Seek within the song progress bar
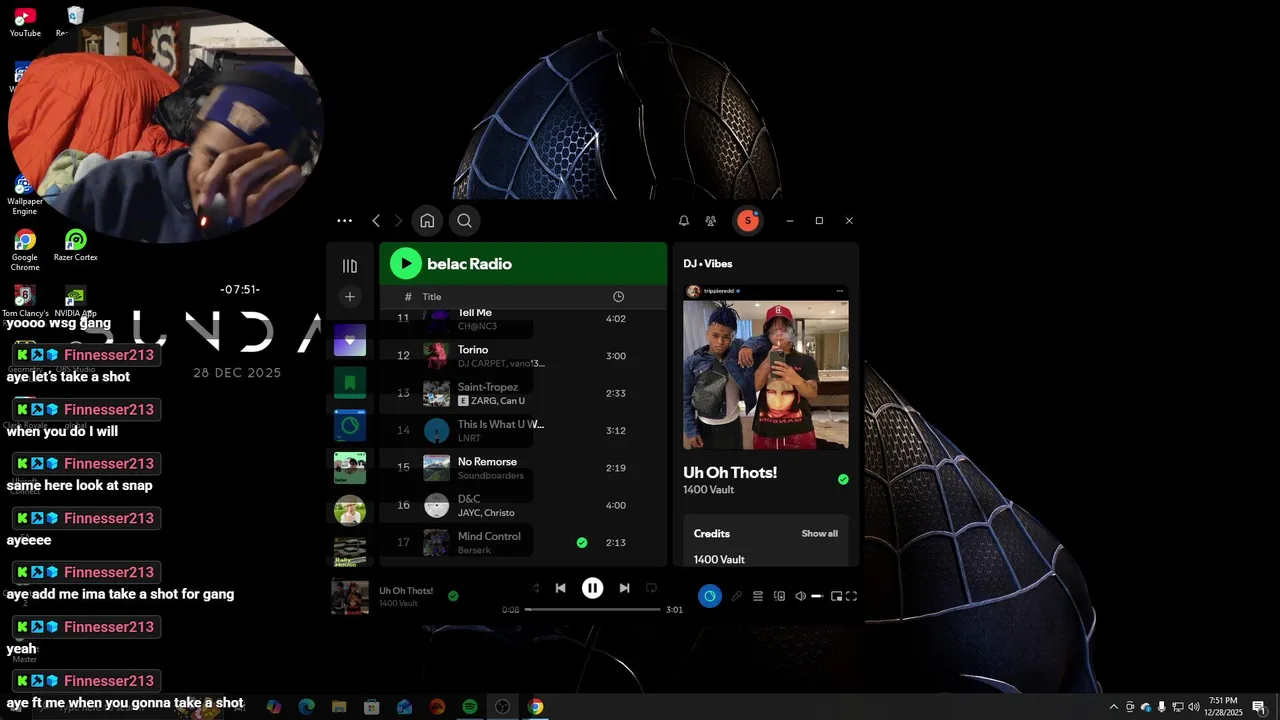Viewport: 1280px width, 720px height. coord(592,610)
